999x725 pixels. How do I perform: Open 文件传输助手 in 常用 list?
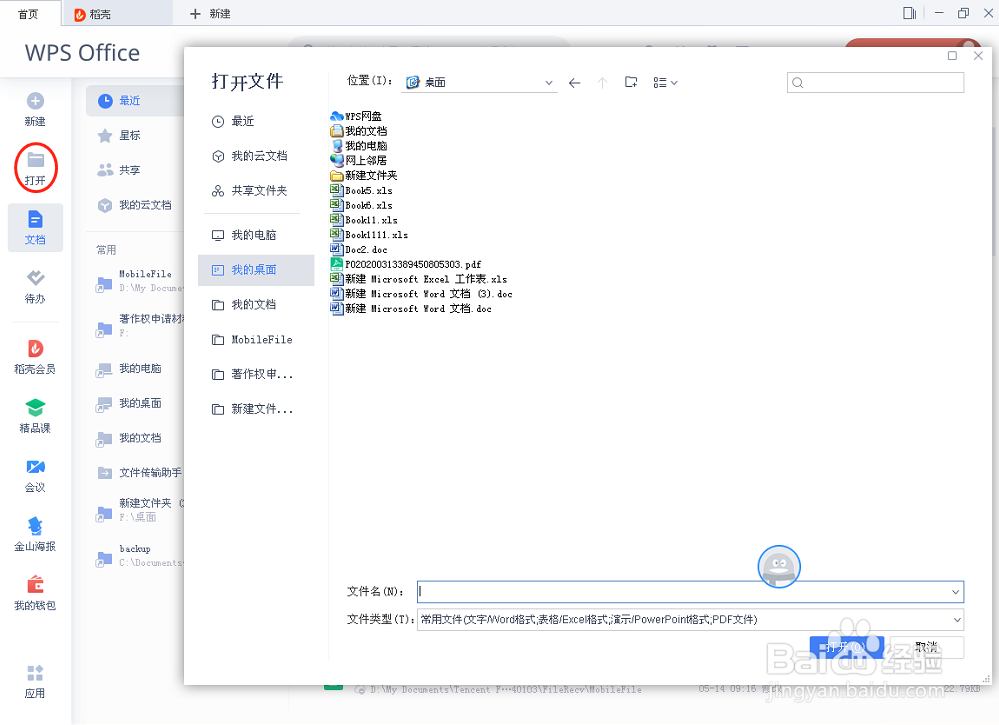pyautogui.click(x=139, y=472)
